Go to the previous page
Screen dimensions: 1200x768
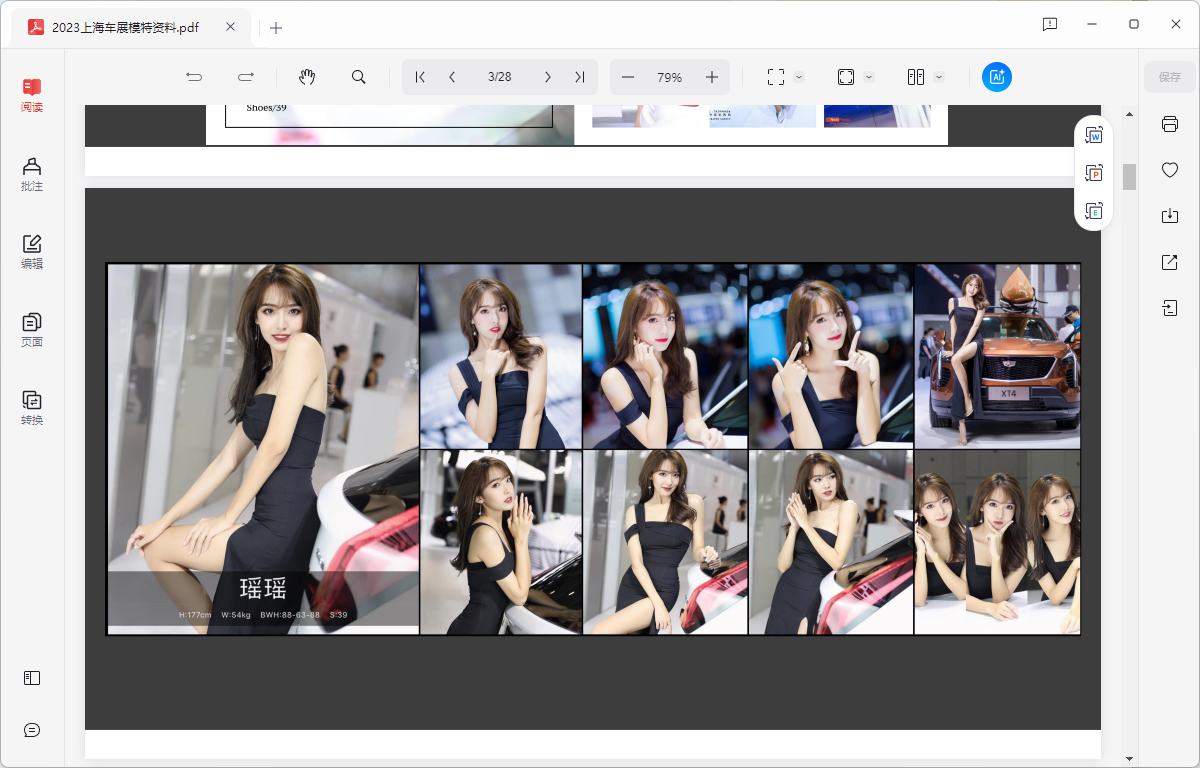452,77
